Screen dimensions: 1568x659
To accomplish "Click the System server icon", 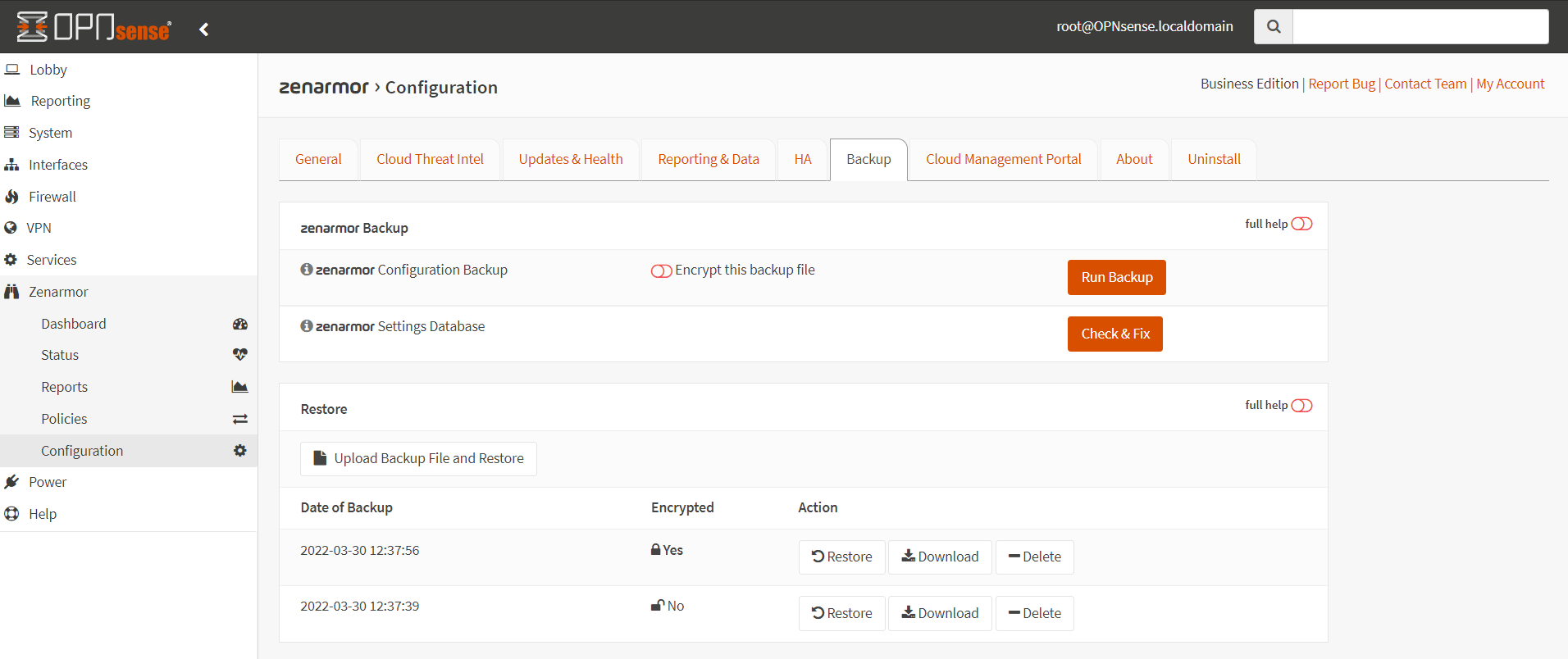I will (x=11, y=132).
